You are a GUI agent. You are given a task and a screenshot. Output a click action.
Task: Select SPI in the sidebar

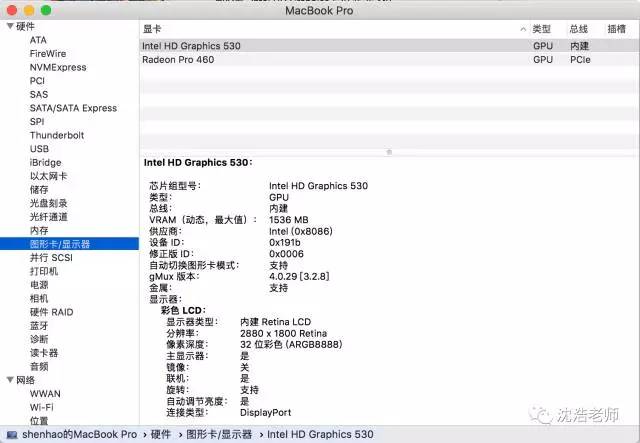pyautogui.click(x=37, y=122)
